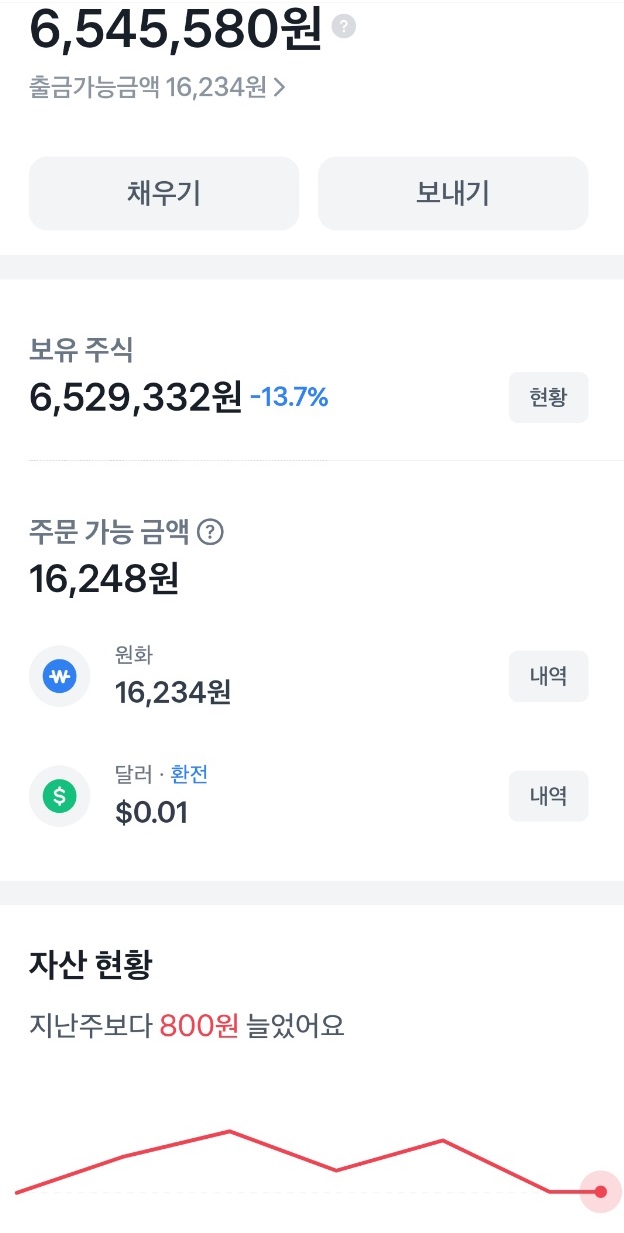
Task: Open 현황 for 보유 주식
Action: point(548,397)
